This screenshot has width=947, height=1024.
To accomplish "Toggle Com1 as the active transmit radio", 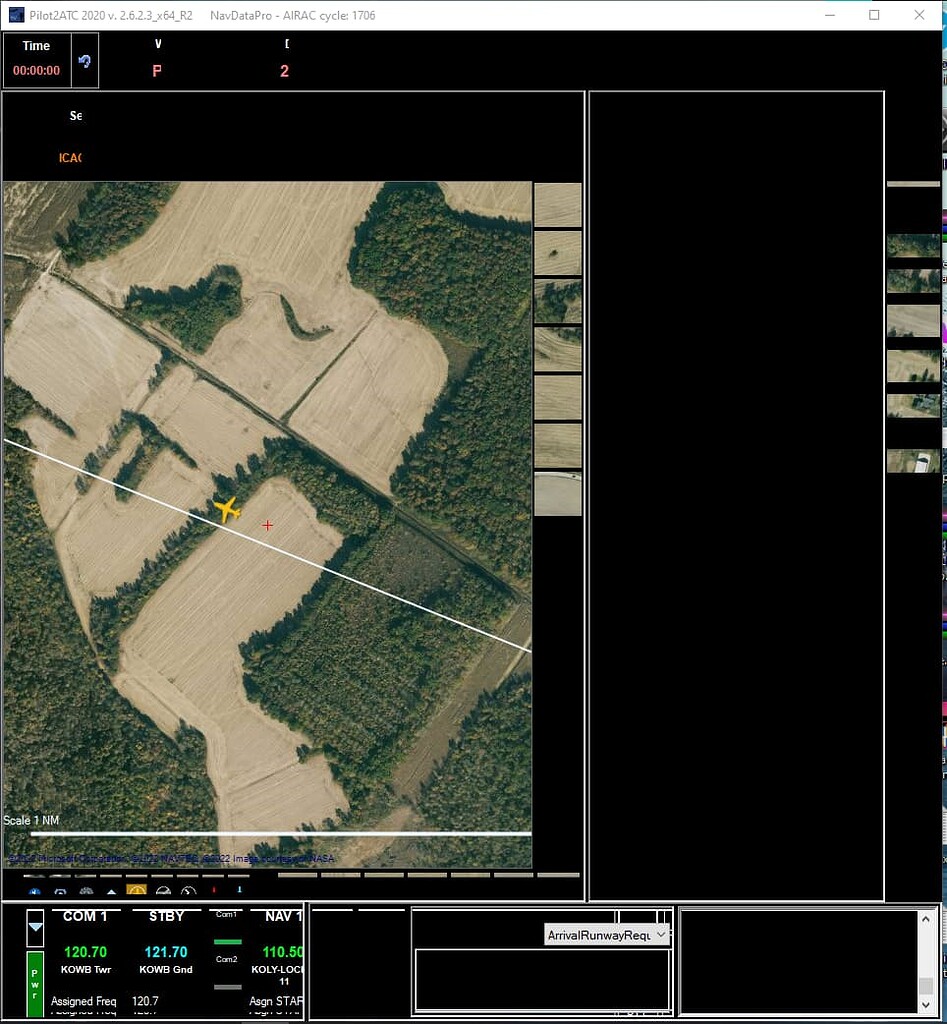I will [225, 941].
